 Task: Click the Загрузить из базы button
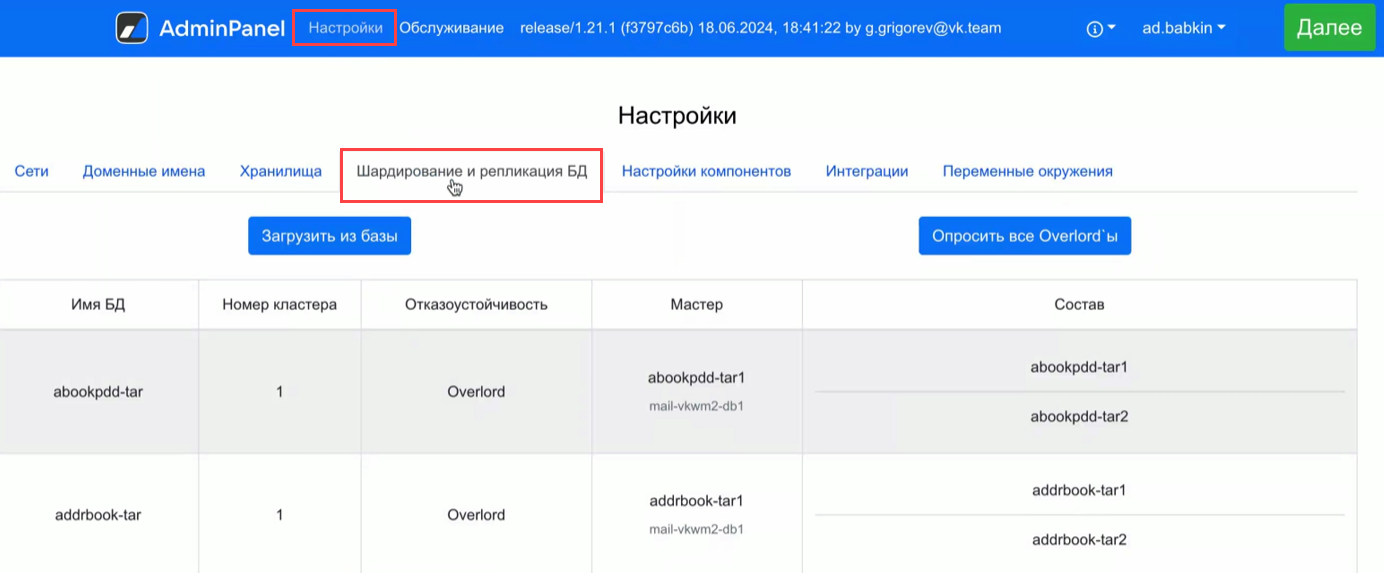pos(329,236)
